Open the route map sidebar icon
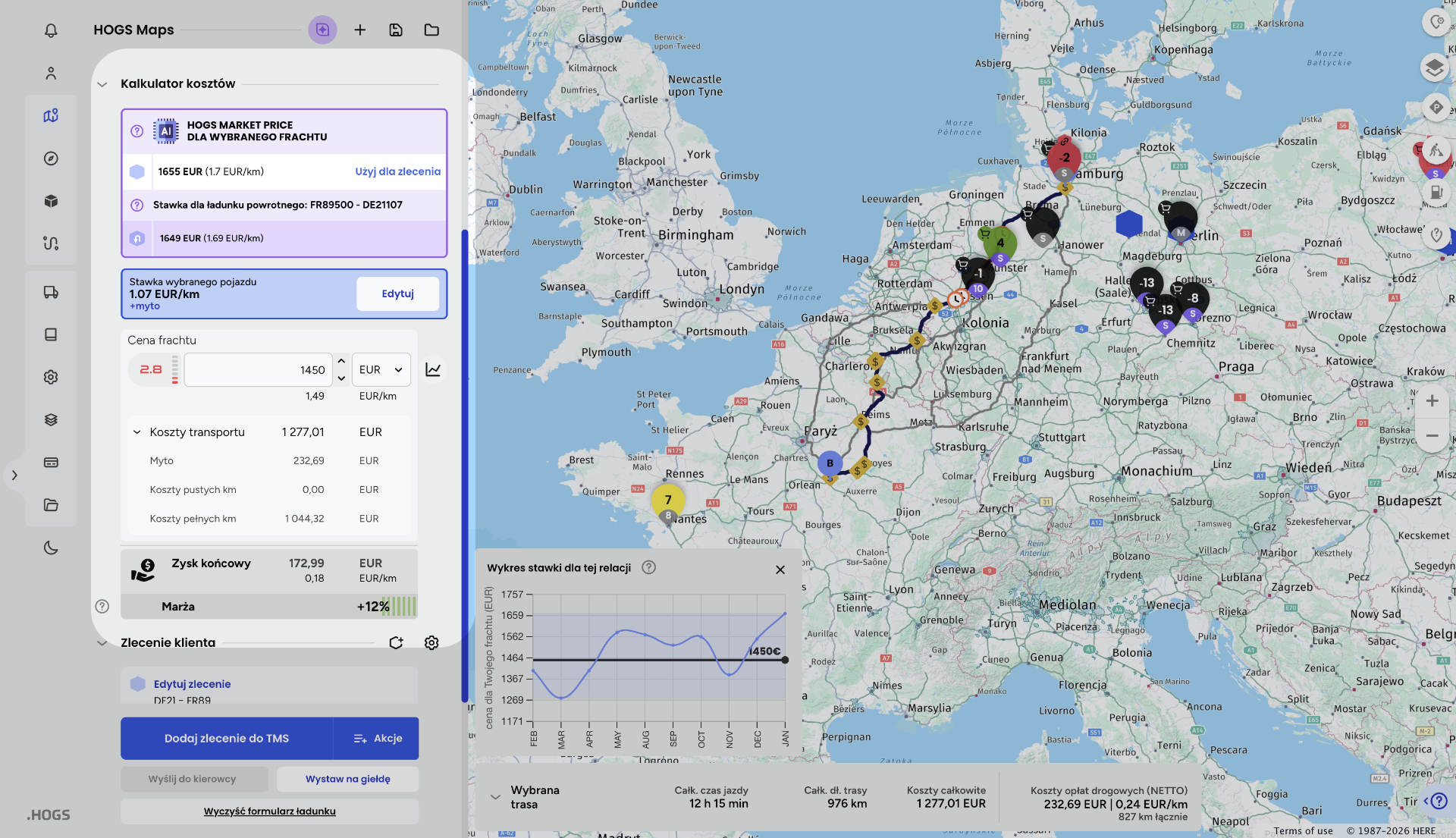This screenshot has height=838, width=1456. coord(51,116)
